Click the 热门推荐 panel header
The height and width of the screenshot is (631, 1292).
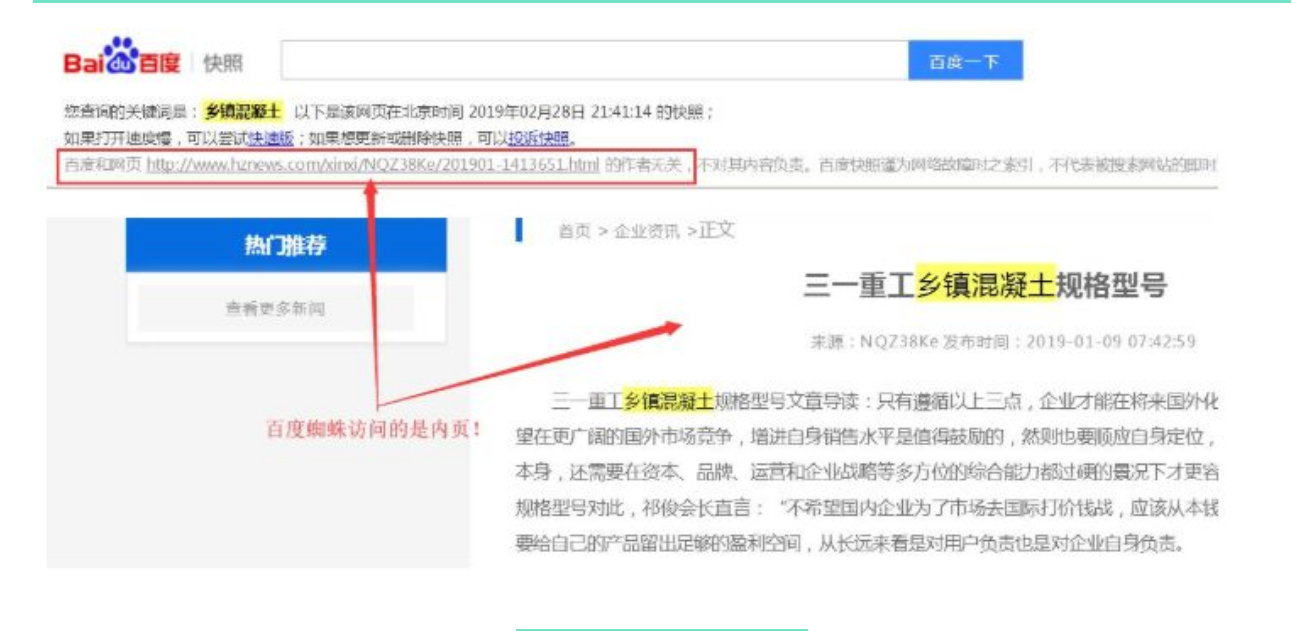[x=285, y=245]
